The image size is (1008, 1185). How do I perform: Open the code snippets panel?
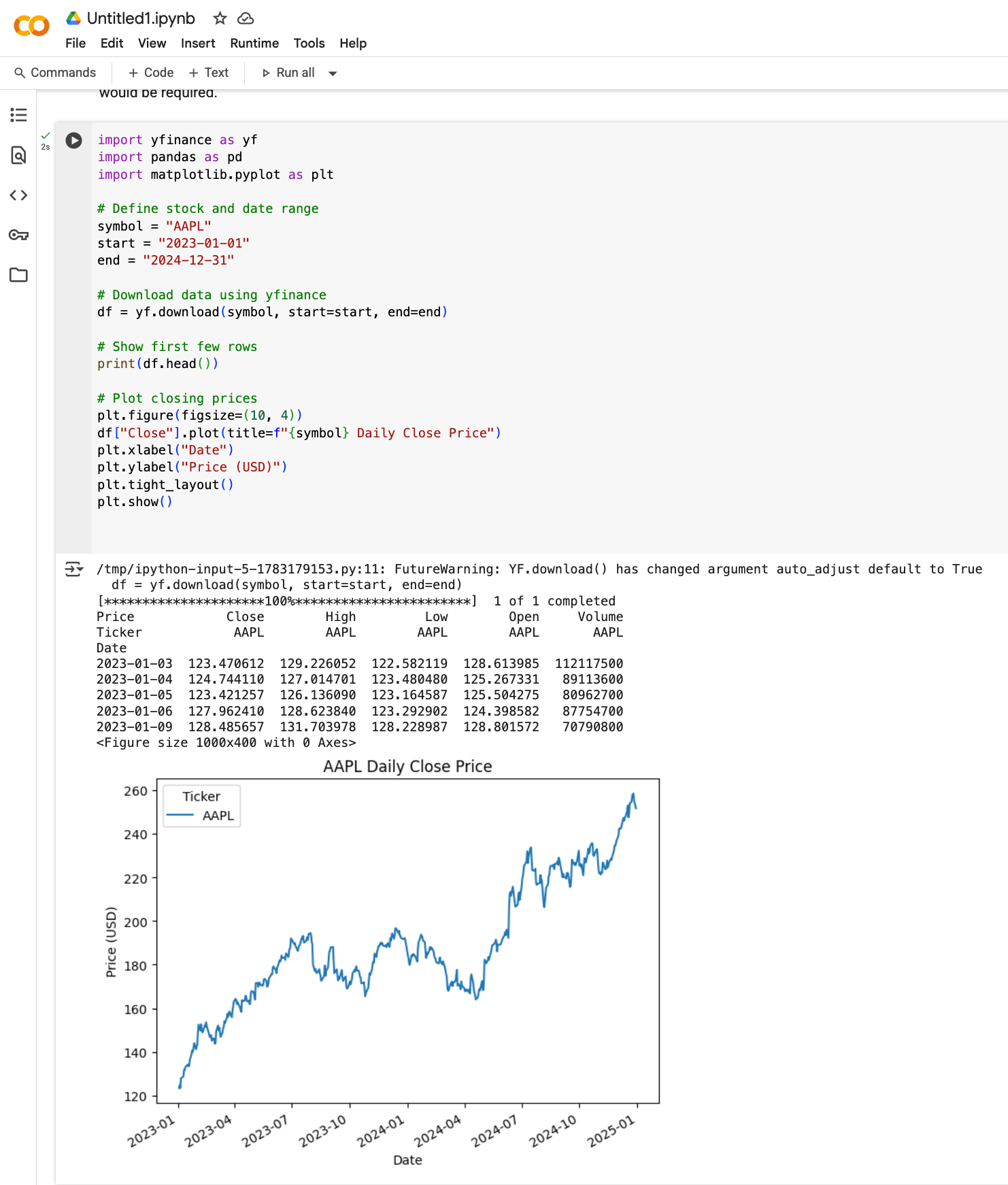click(18, 195)
